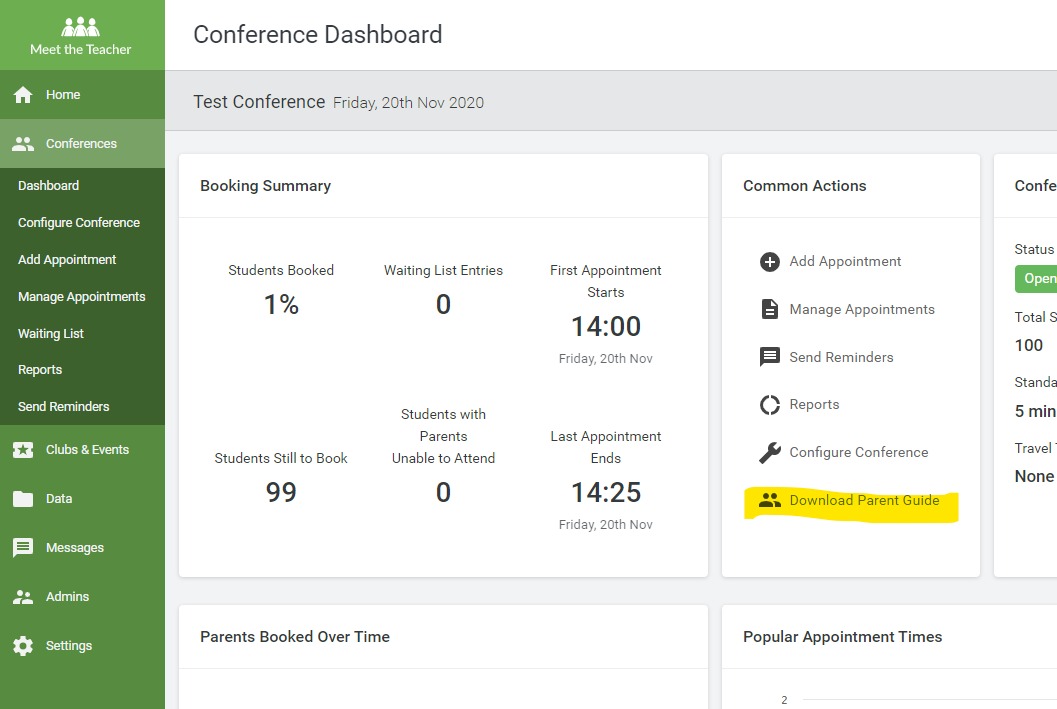Click the Students Still to Book value 99
The width and height of the screenshot is (1057, 709).
281,492
